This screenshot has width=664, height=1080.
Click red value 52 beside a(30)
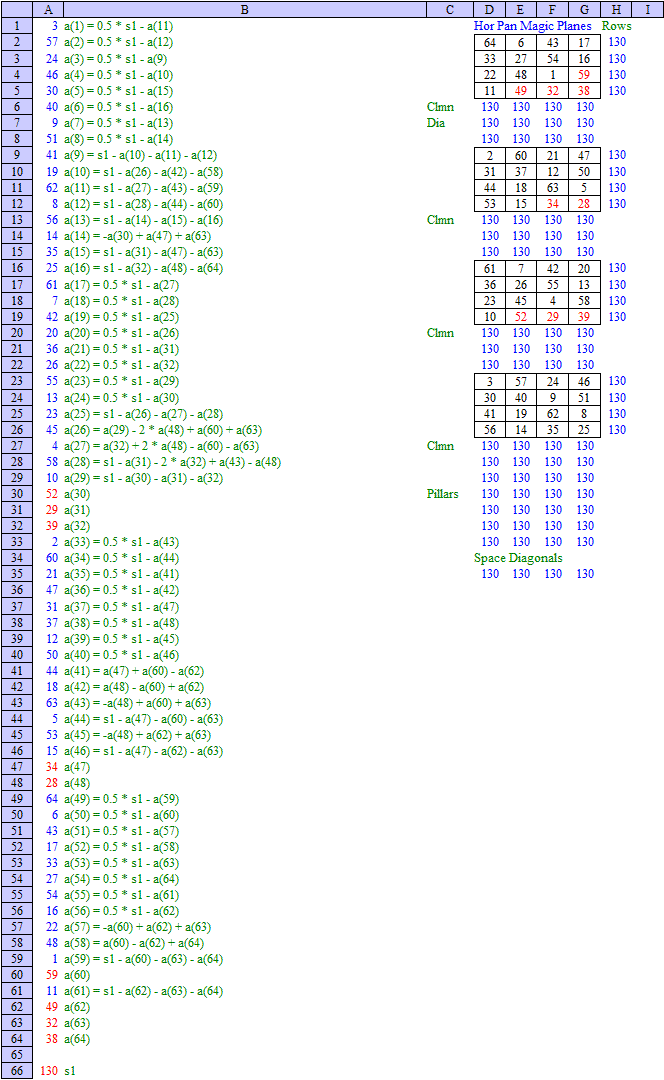tap(52, 494)
